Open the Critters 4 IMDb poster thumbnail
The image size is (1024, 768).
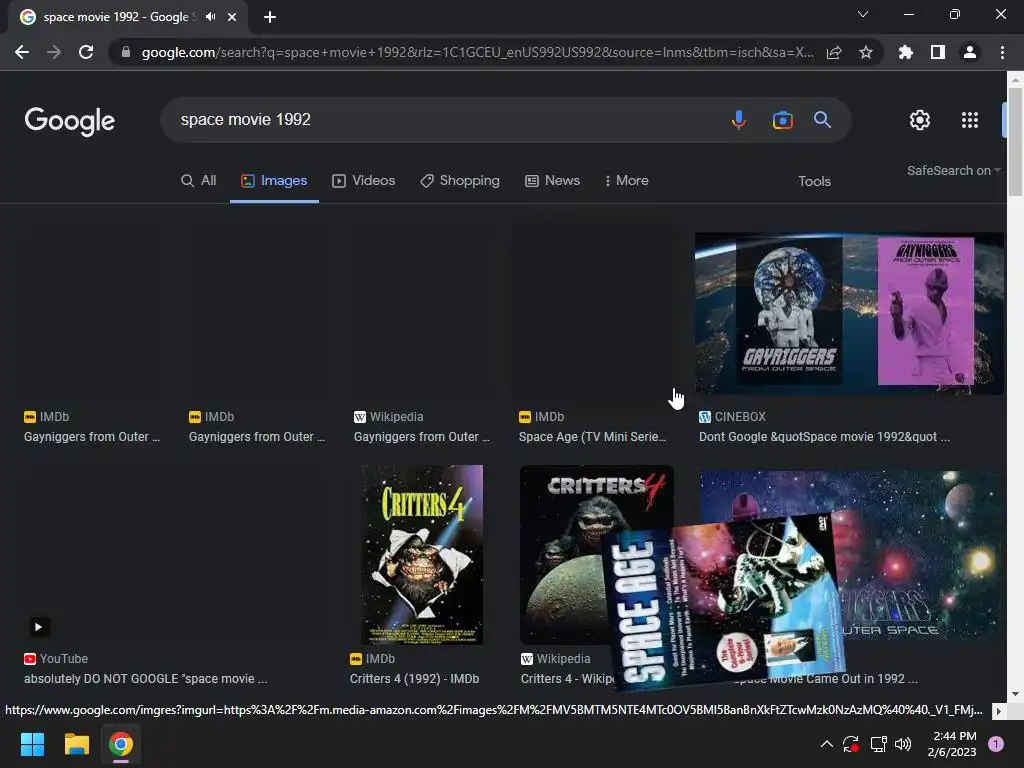point(422,555)
